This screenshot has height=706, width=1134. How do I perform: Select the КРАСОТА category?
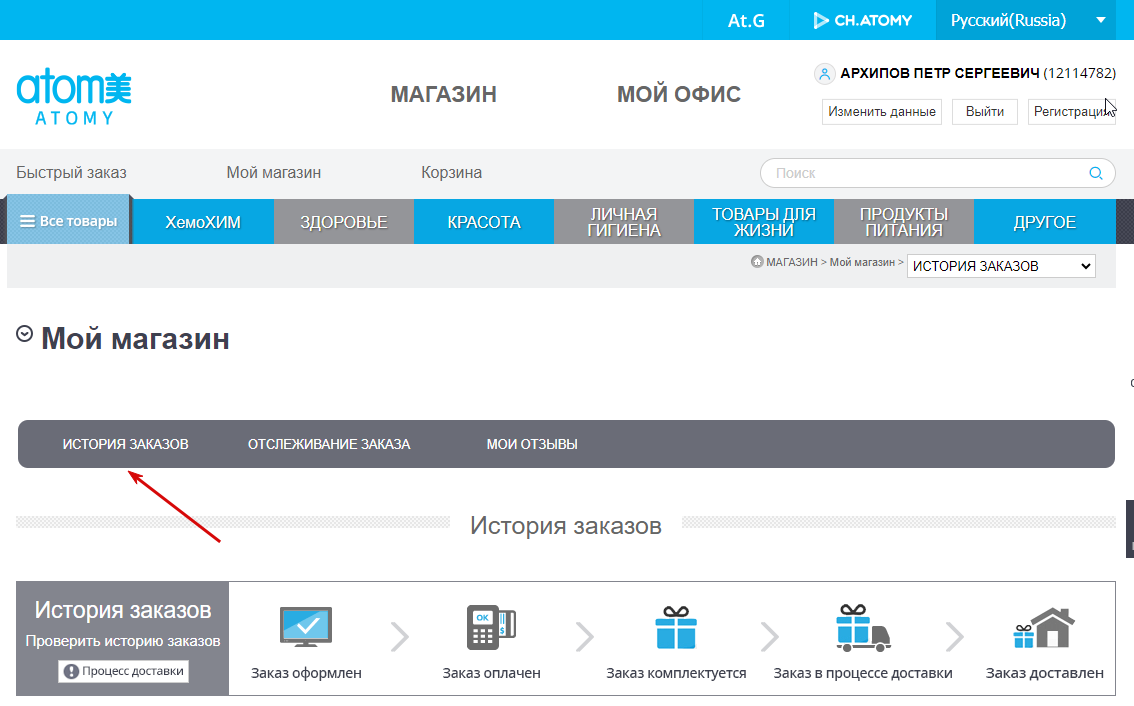tap(484, 221)
